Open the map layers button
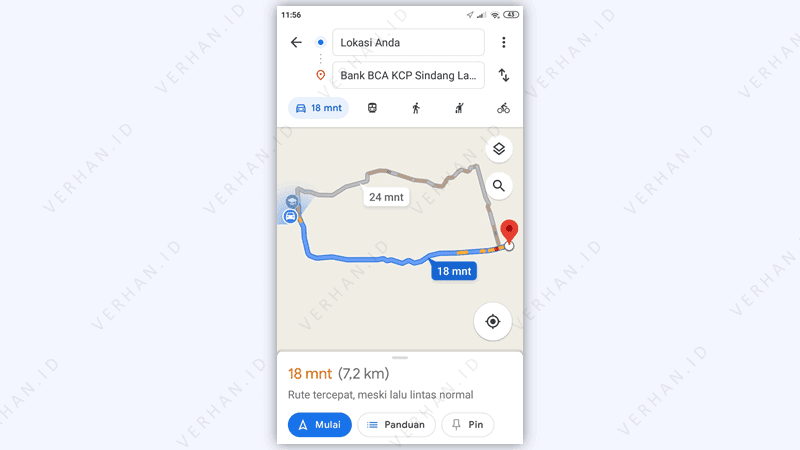Viewport: 800px width, 450px height. coord(498,149)
